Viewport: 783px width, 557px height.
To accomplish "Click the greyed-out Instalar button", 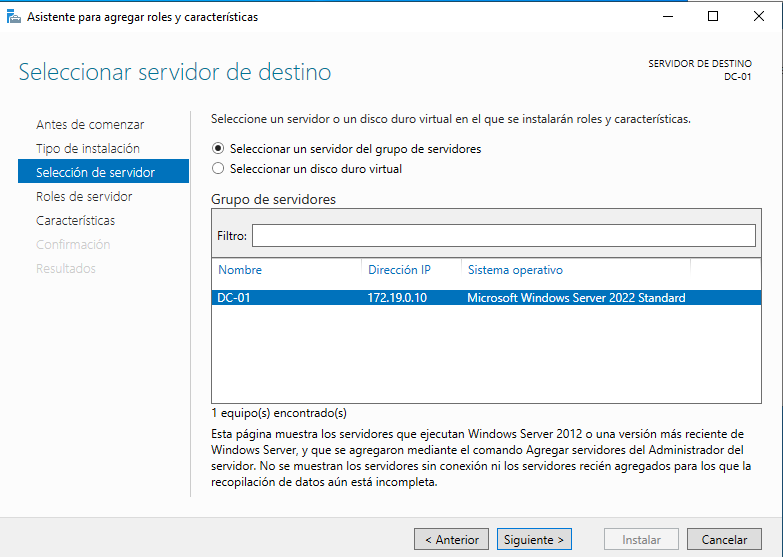I will 641,540.
